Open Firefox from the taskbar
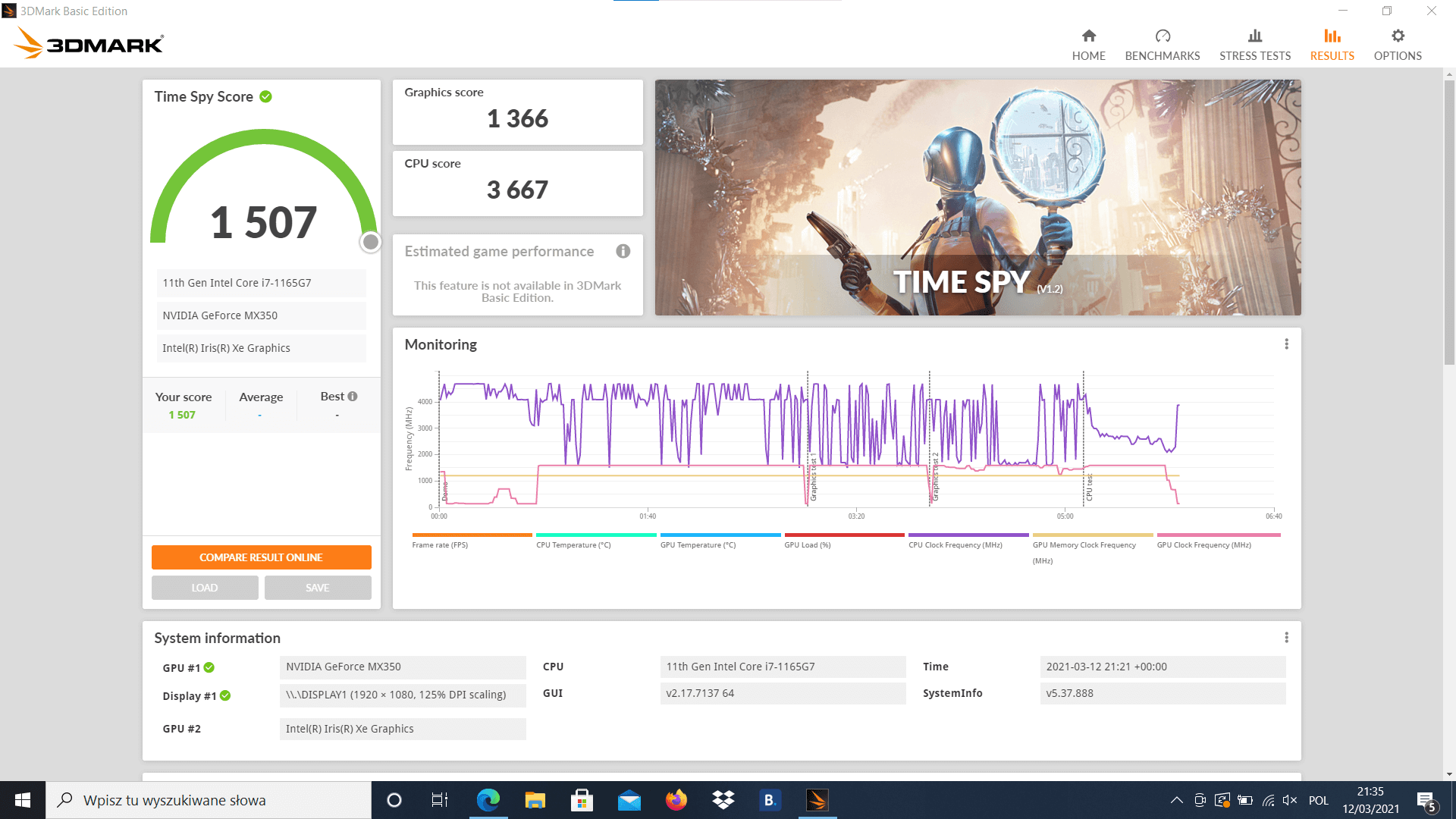Image resolution: width=1456 pixels, height=819 pixels. 676,799
